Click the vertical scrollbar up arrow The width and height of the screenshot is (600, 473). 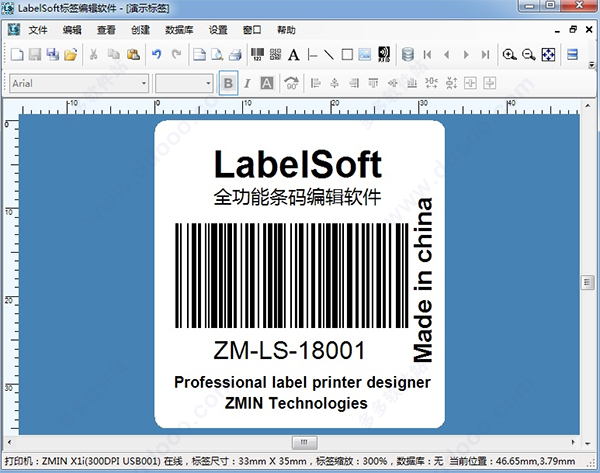(x=587, y=105)
